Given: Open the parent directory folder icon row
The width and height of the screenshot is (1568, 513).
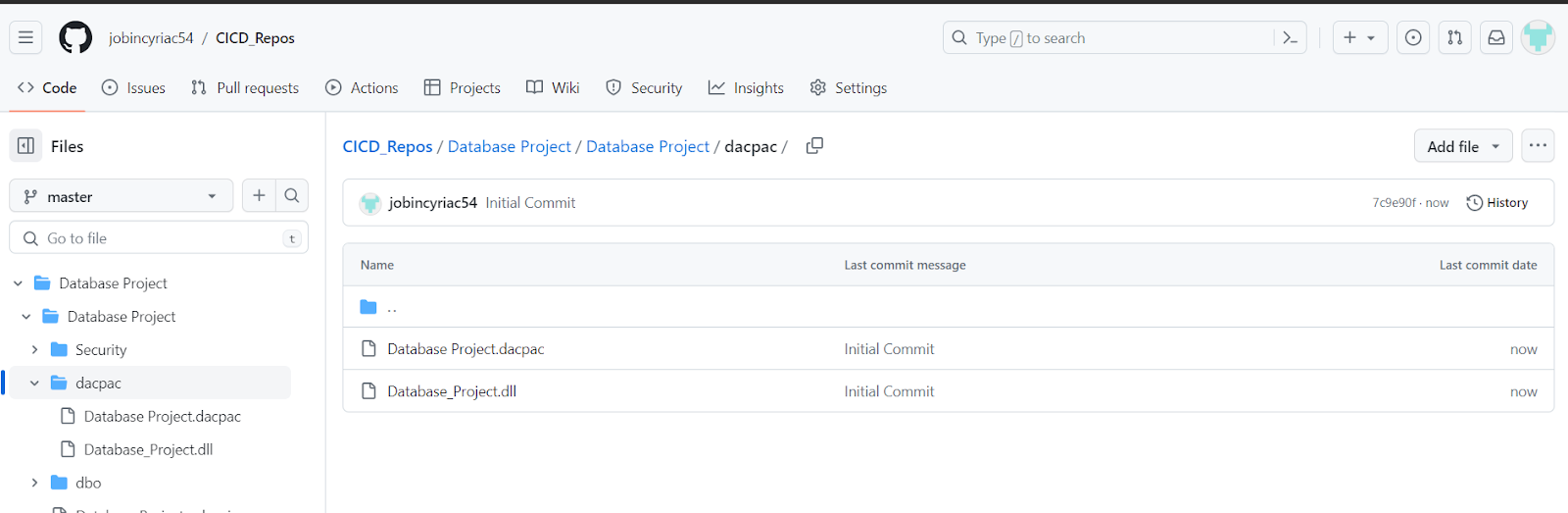Looking at the screenshot, I should coord(368,307).
